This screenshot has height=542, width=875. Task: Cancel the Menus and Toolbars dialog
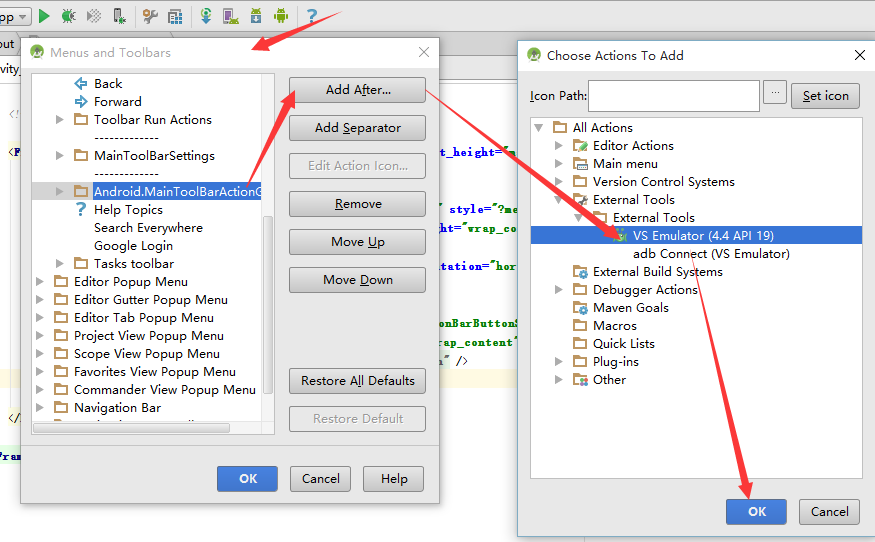320,479
